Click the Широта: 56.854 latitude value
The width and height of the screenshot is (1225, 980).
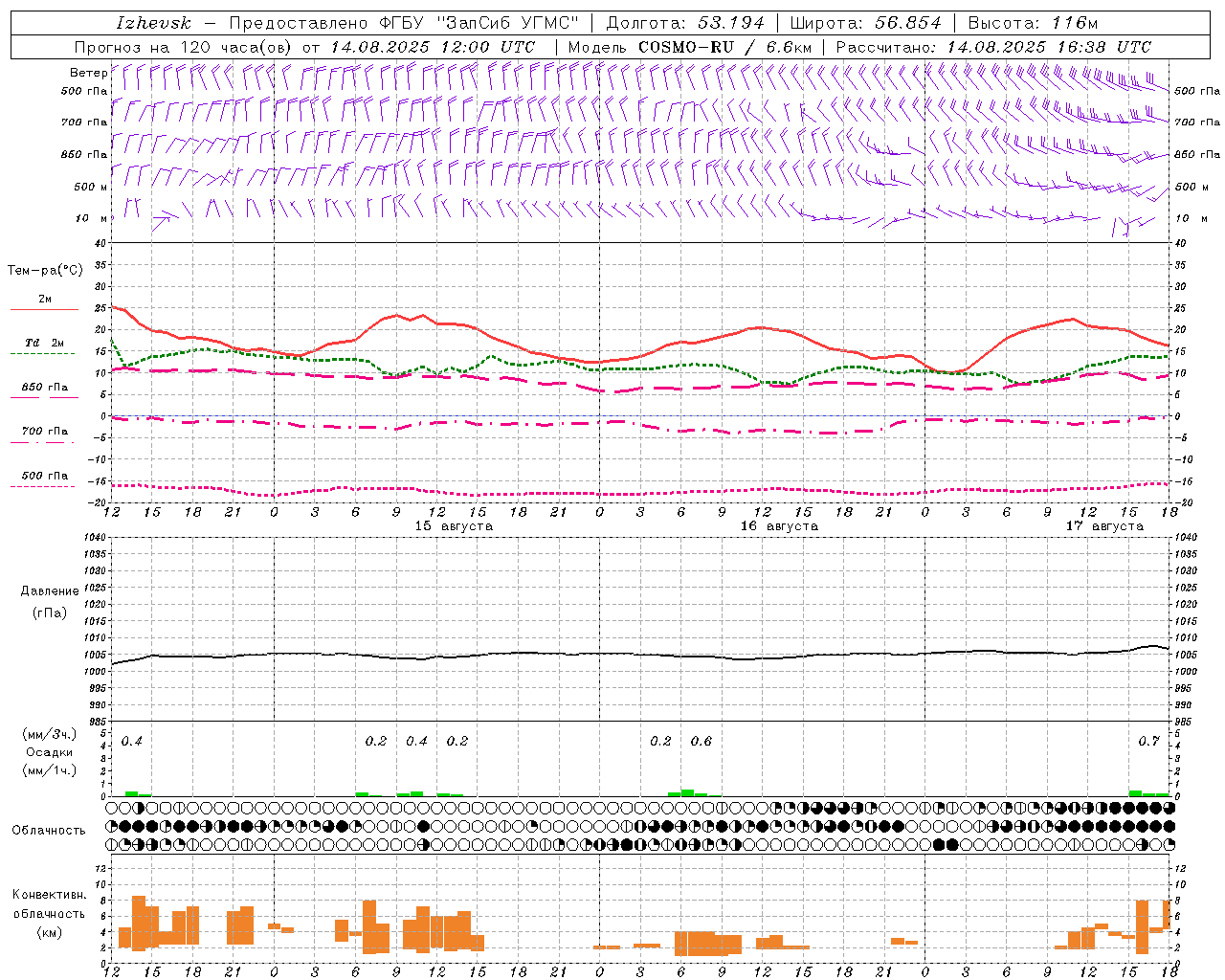[x=865, y=23]
